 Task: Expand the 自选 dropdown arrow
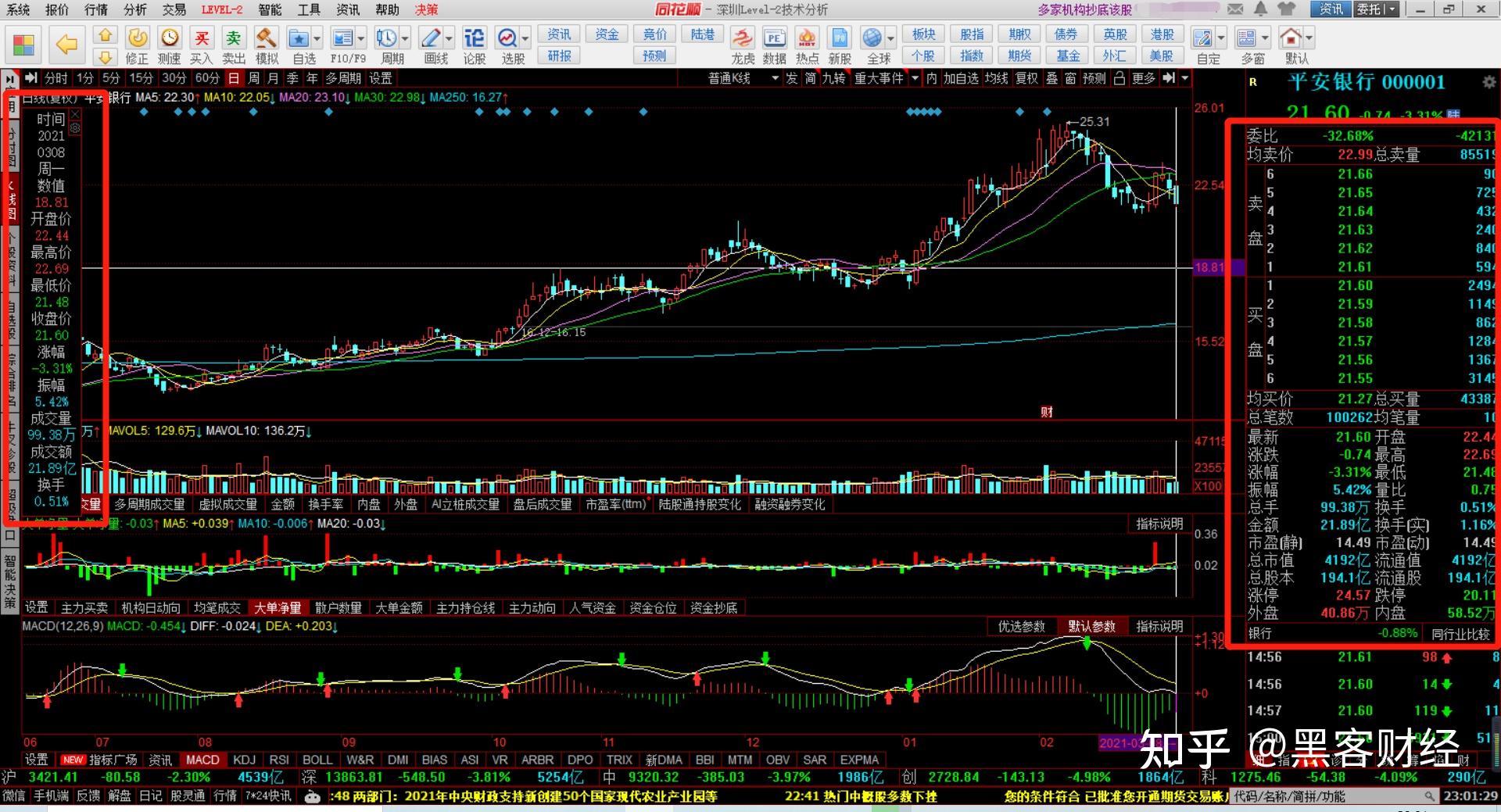tap(317, 38)
